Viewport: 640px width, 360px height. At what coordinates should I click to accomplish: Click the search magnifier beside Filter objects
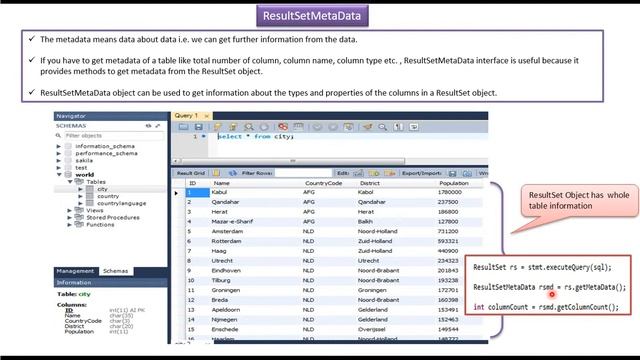tap(58, 135)
